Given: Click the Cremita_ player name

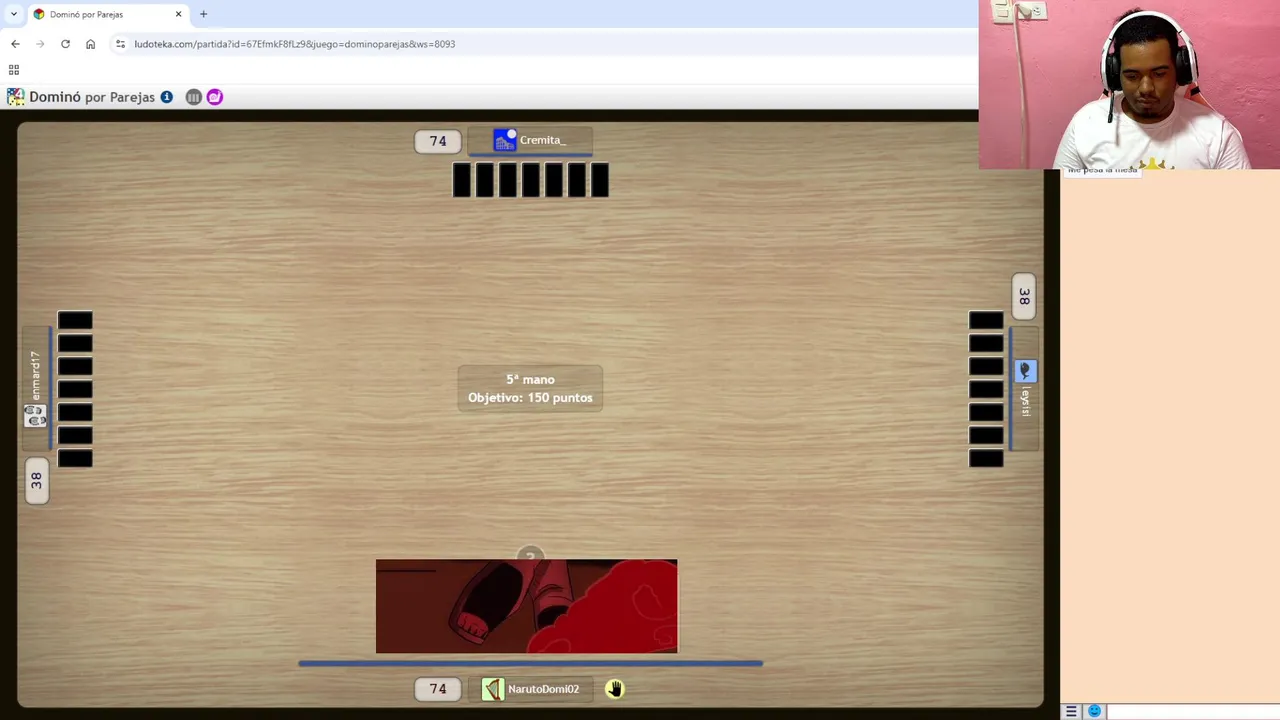Looking at the screenshot, I should coord(543,140).
